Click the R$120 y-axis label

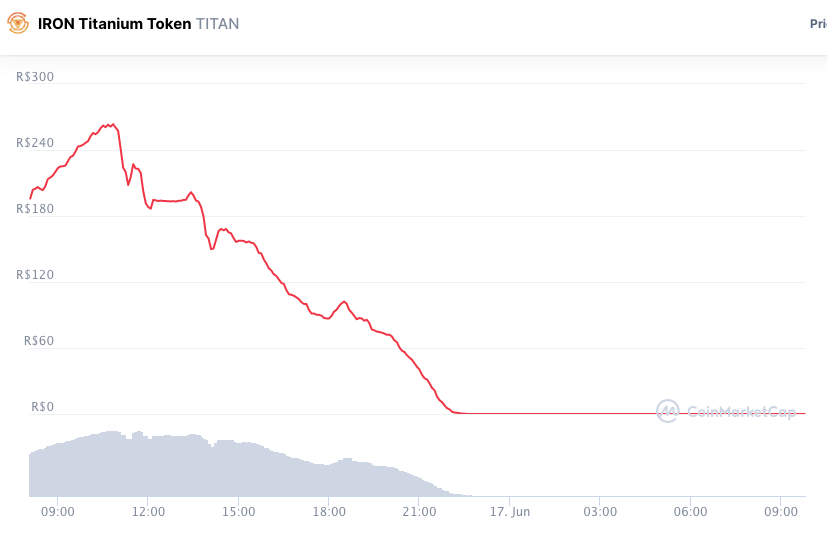pos(35,275)
